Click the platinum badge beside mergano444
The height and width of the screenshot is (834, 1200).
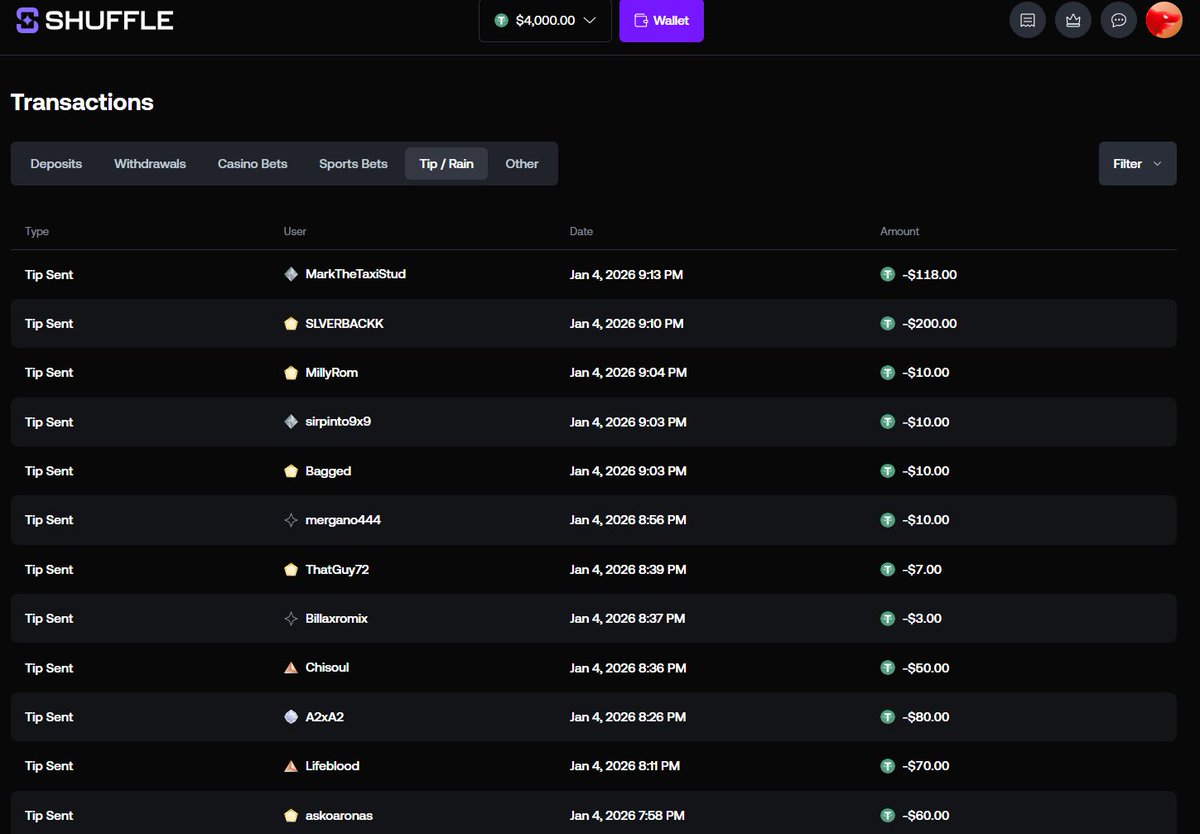[290, 519]
